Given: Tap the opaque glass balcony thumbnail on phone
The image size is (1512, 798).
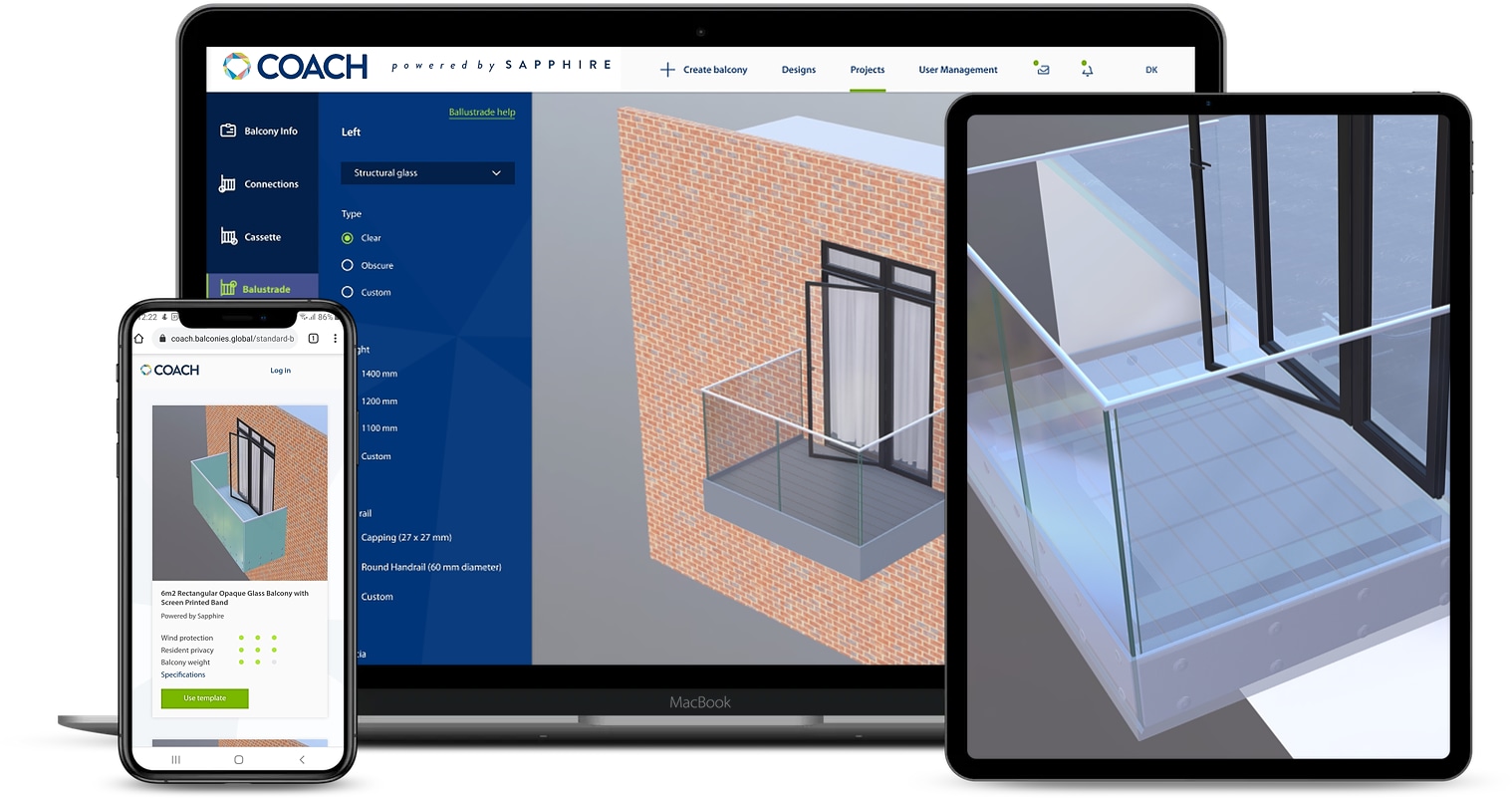Looking at the screenshot, I should [239, 492].
